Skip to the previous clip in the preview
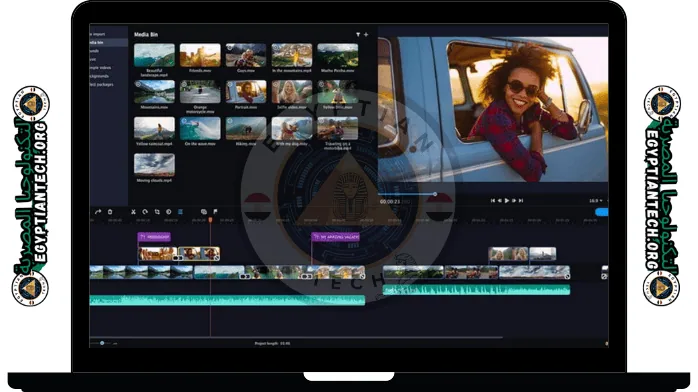 tap(493, 201)
